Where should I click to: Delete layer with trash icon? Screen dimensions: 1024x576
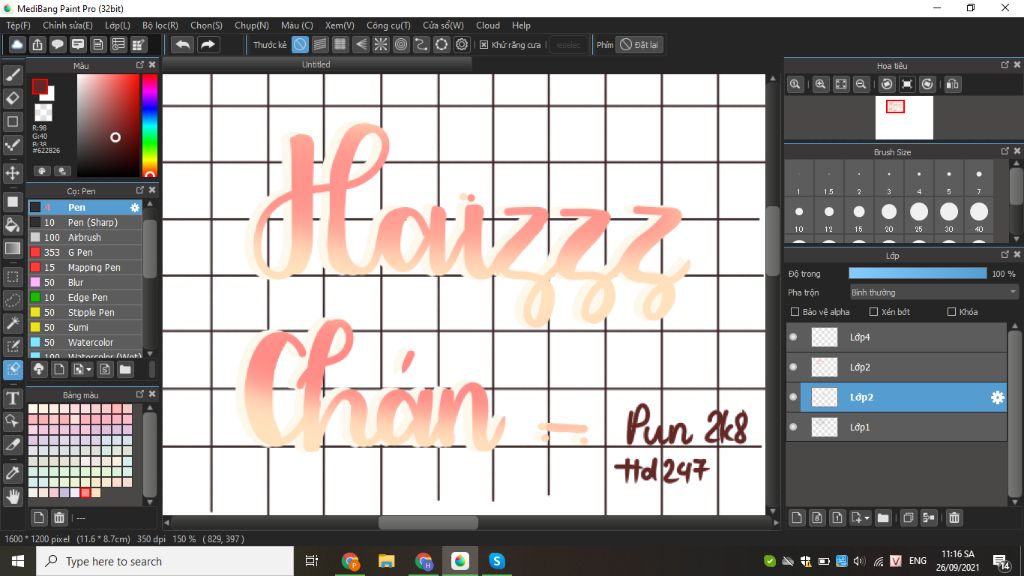[954, 518]
